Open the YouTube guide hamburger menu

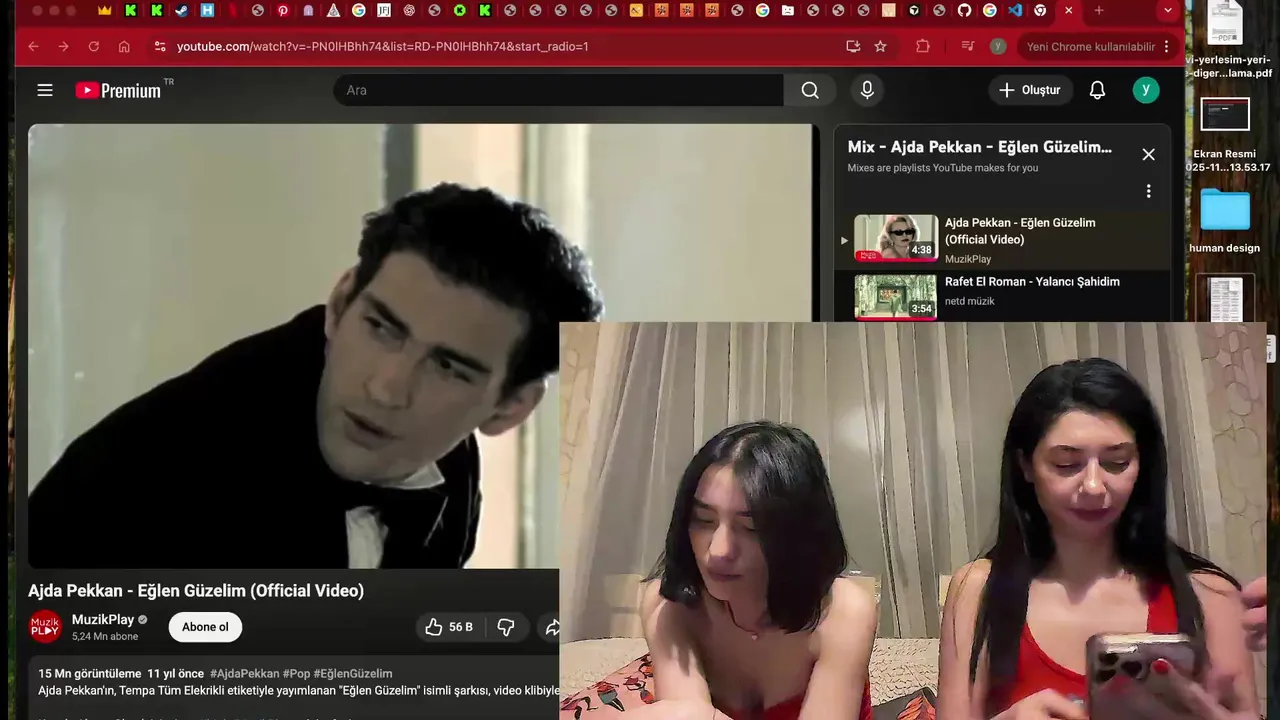click(x=45, y=90)
